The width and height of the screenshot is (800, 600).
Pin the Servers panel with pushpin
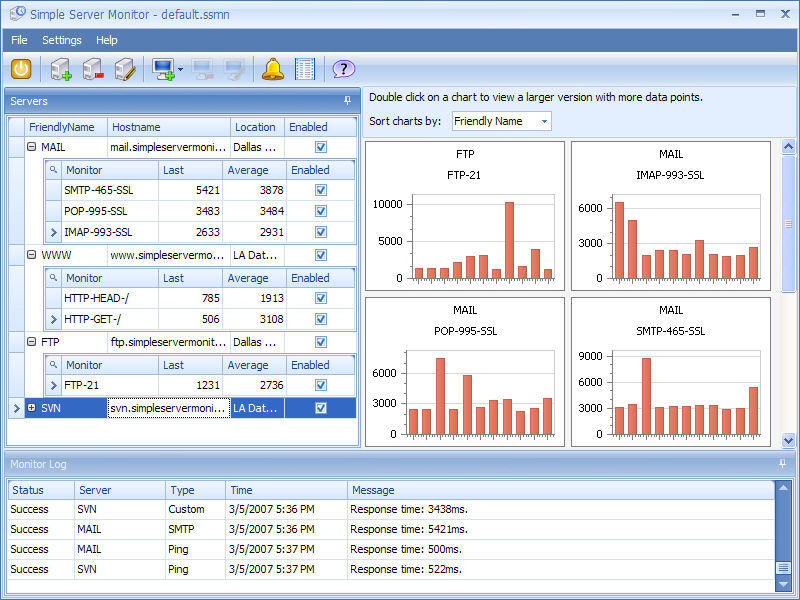point(347,101)
